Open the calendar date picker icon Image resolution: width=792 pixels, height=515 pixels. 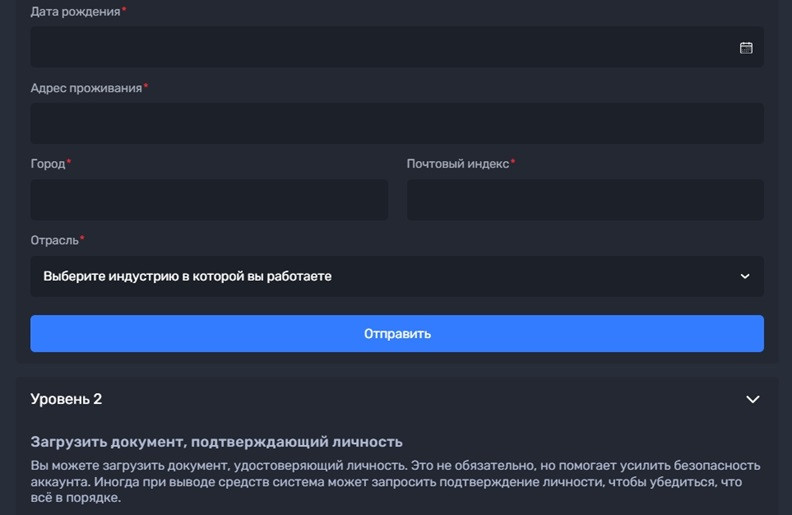click(x=745, y=47)
